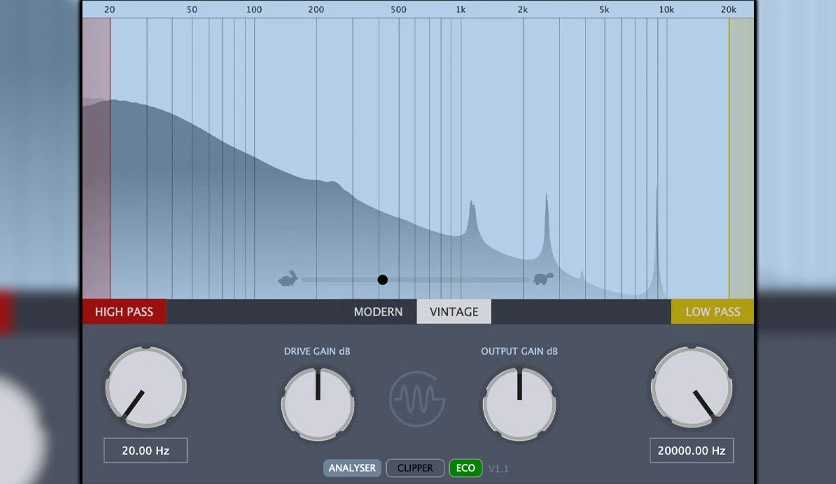This screenshot has height=484, width=836.
Task: Click the turtle slow-speed icon
Action: (543, 278)
